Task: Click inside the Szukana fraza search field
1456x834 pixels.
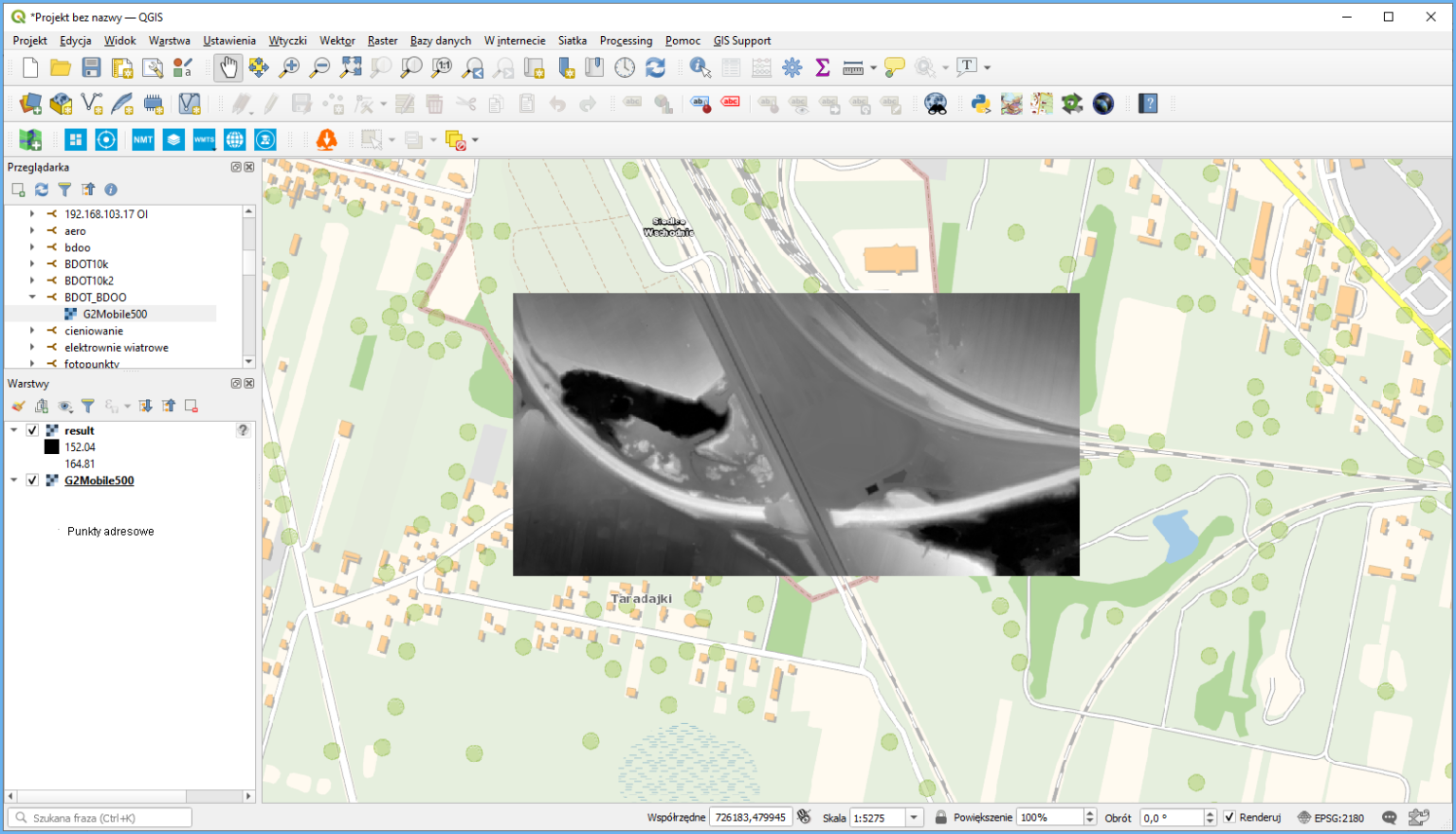Action: tap(100, 816)
